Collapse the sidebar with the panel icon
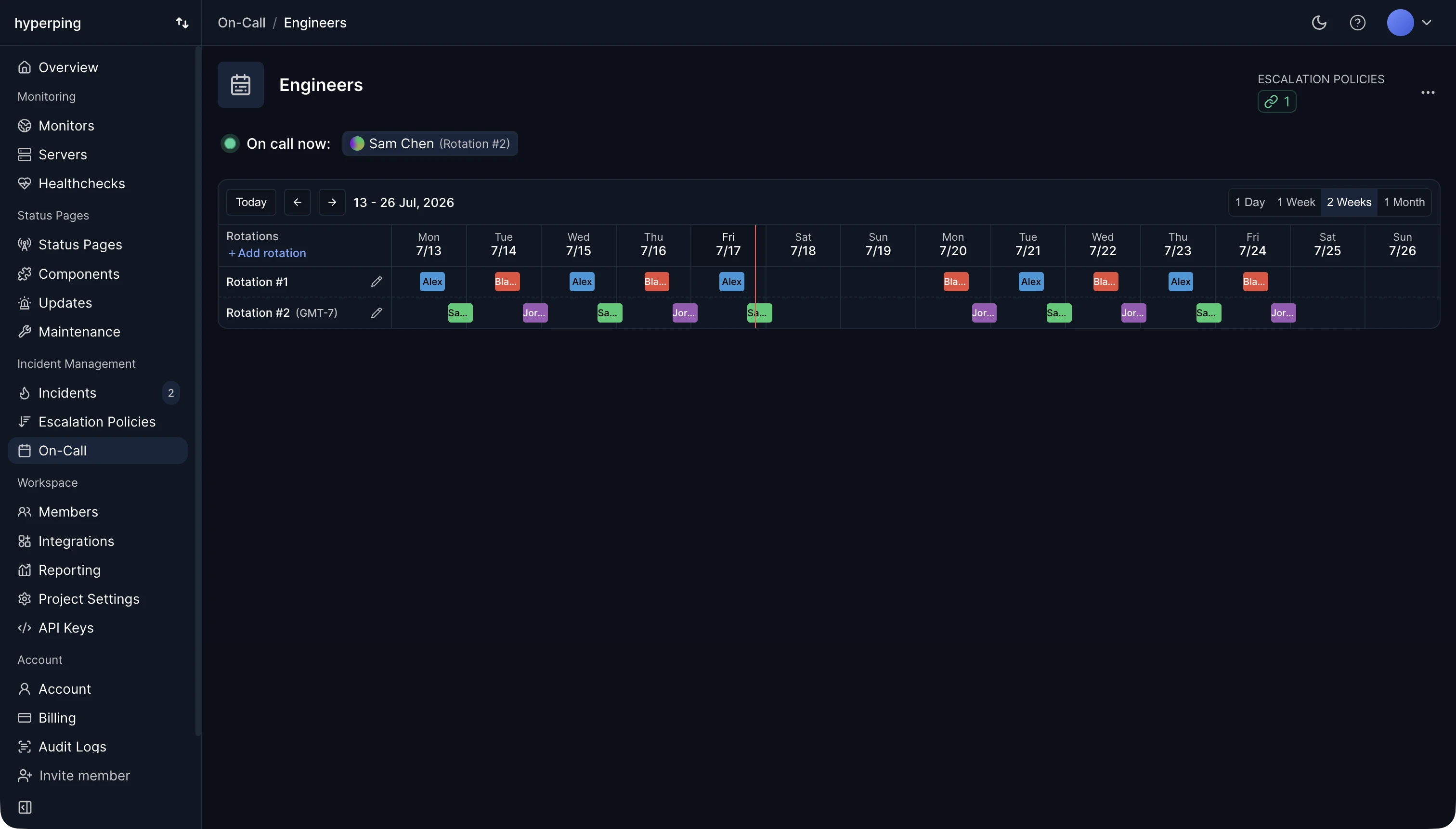This screenshot has height=829, width=1456. pos(25,807)
